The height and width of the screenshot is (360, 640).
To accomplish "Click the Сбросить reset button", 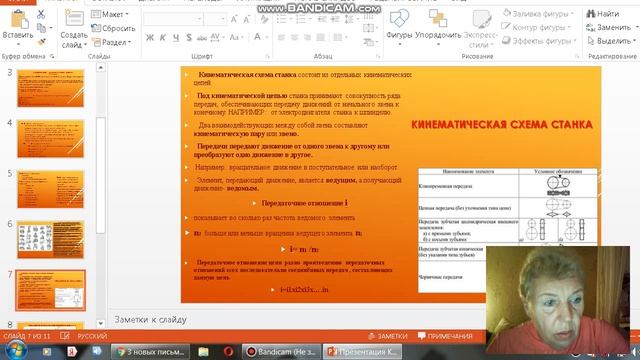I will pos(113,28).
